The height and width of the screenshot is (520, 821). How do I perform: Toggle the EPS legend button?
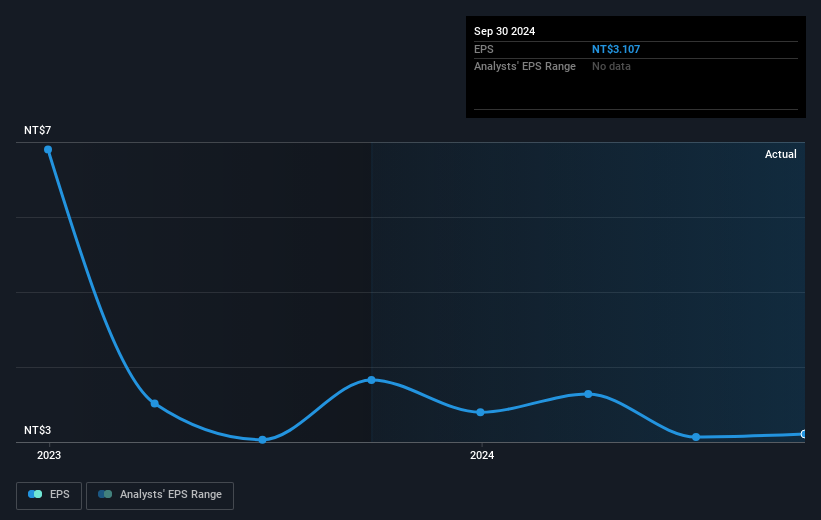pos(49,495)
